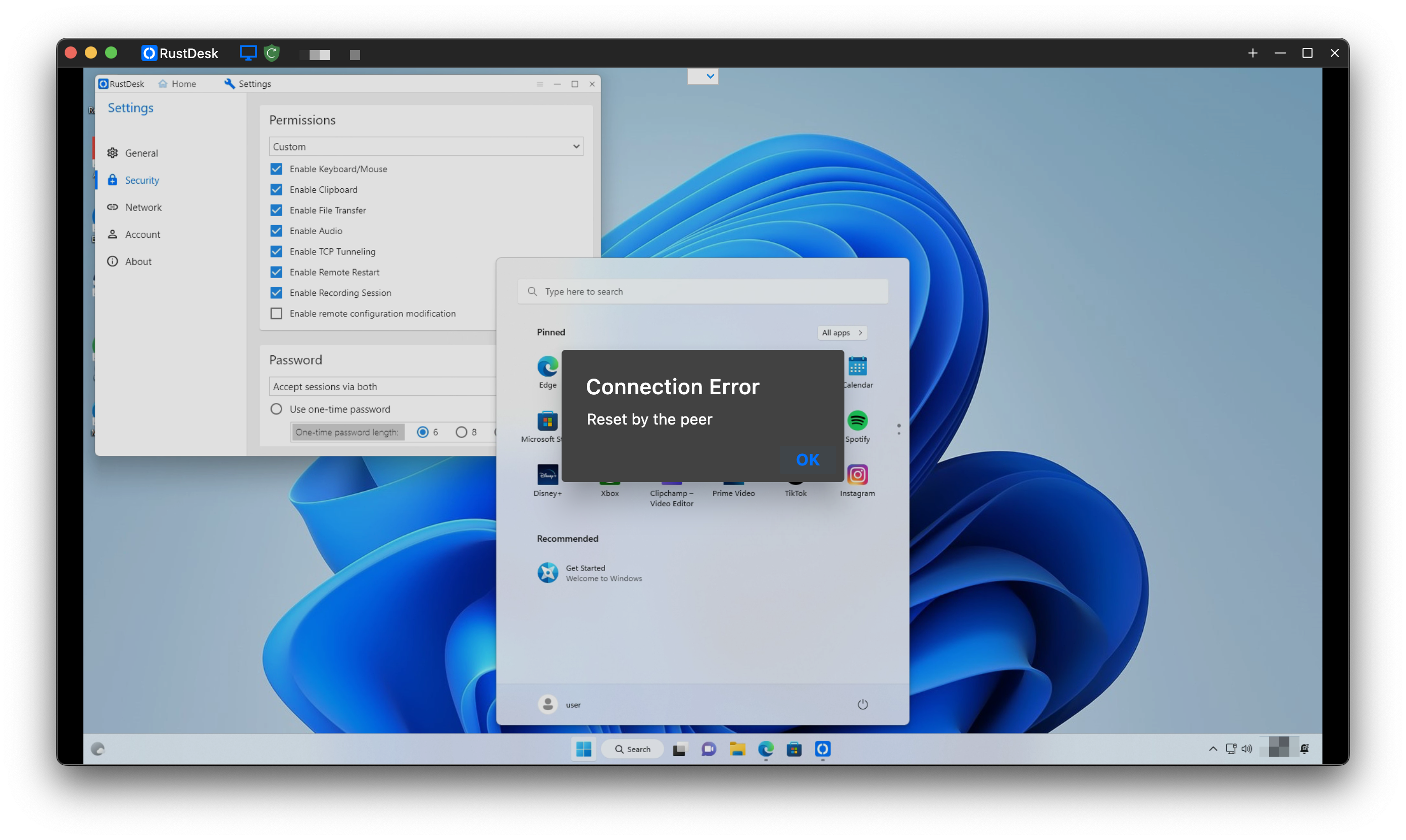Click the power icon in Start menu

[863, 704]
